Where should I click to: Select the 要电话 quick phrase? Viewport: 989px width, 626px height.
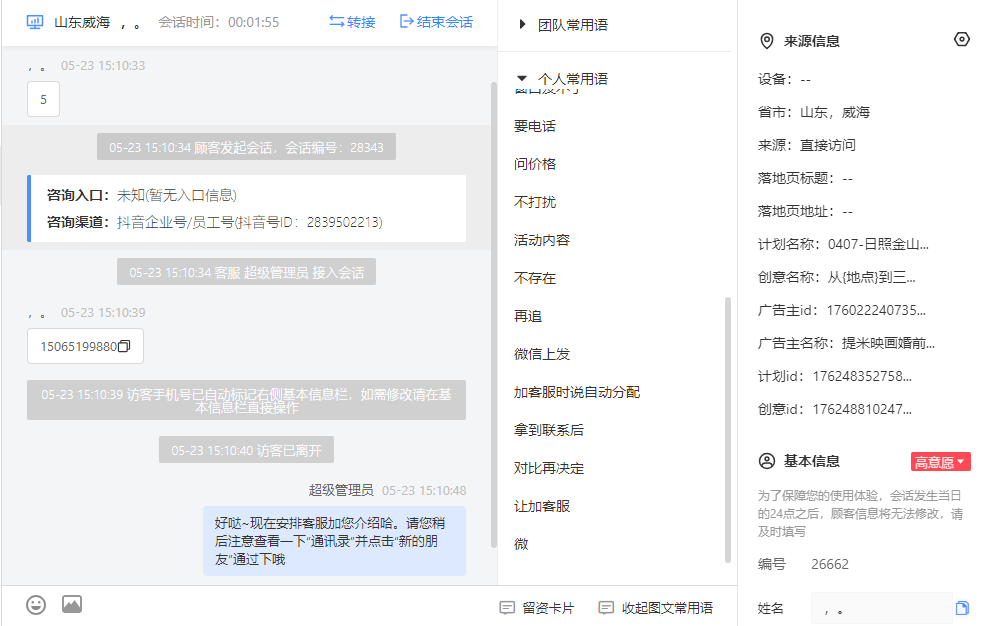(x=535, y=126)
